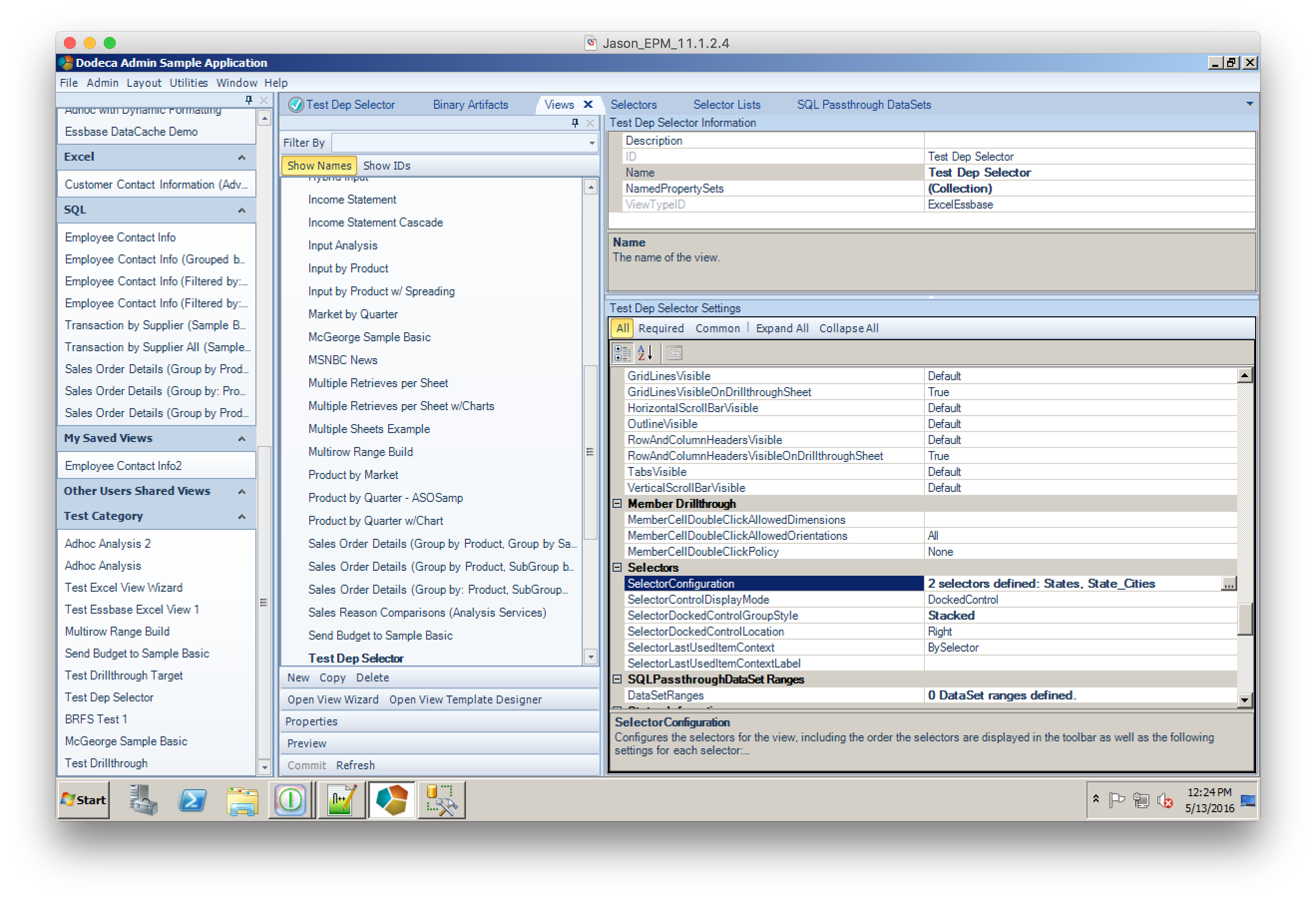Switch to the Selector Lists tab
1316x901 pixels.
(x=726, y=104)
